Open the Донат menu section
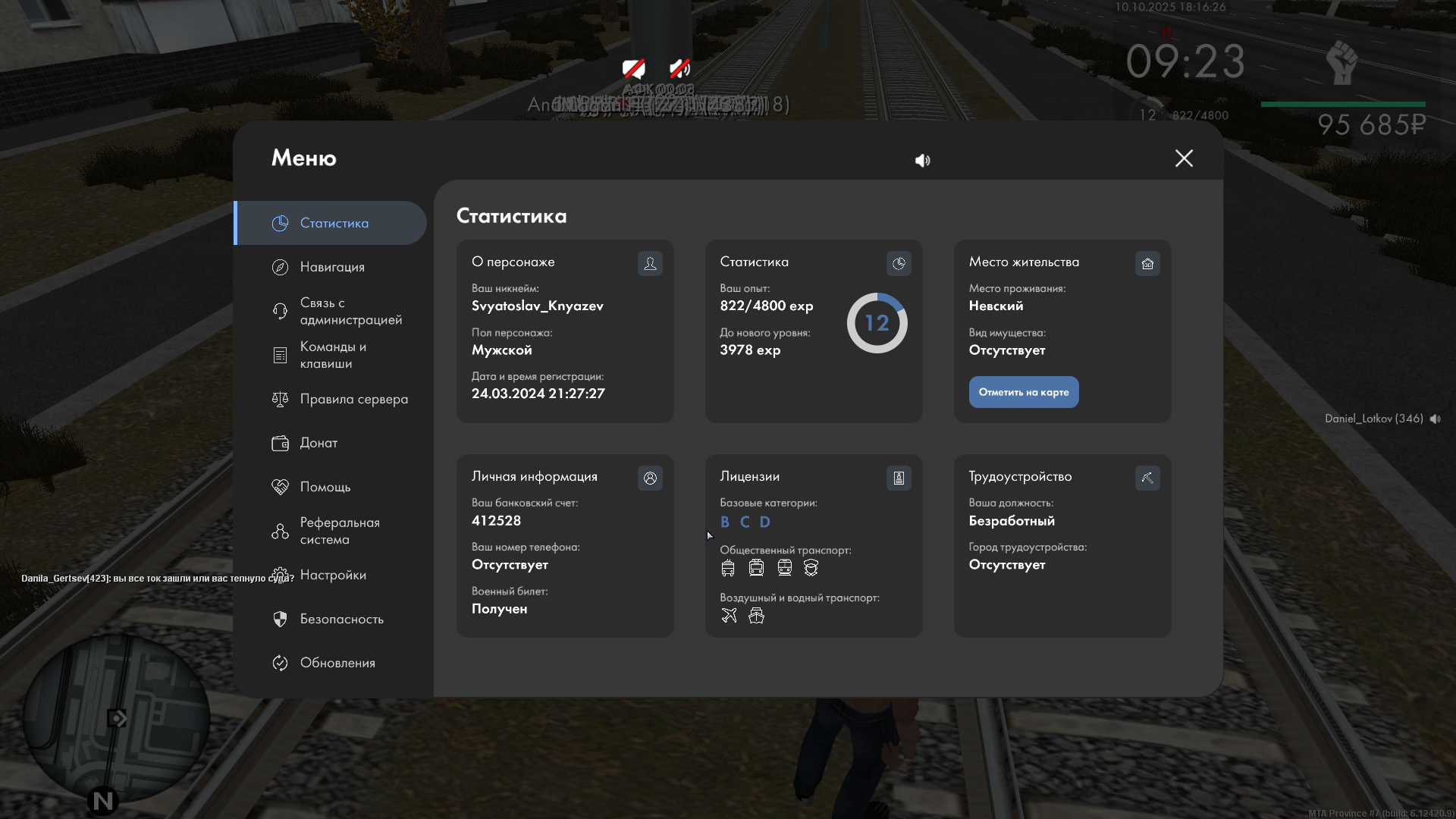 tap(318, 443)
